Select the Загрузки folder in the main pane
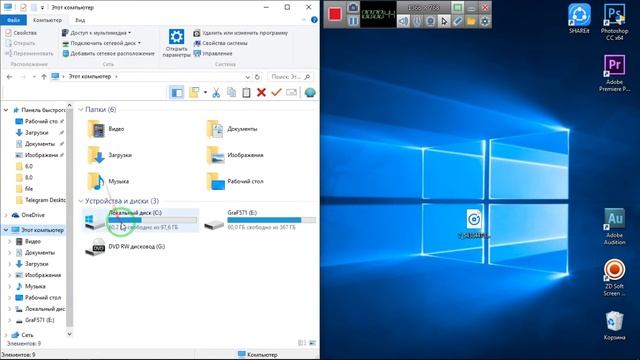 [110, 155]
